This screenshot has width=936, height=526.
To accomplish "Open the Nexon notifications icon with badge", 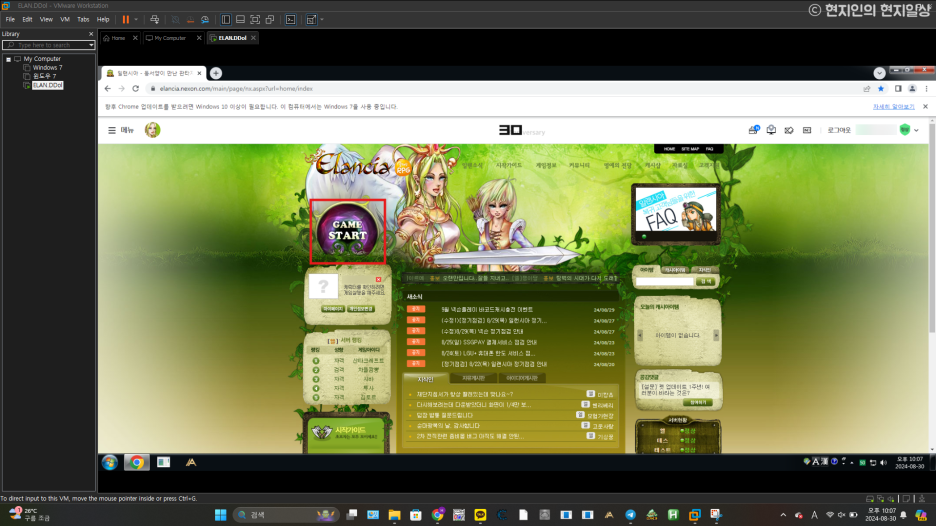I will pyautogui.click(x=753, y=130).
